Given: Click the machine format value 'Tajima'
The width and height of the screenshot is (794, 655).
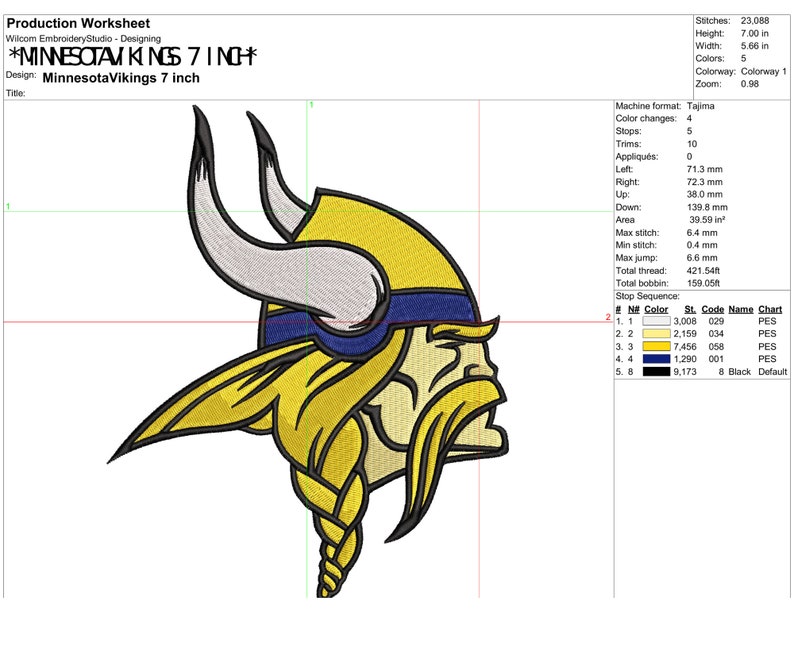Looking at the screenshot, I should coord(700,106).
